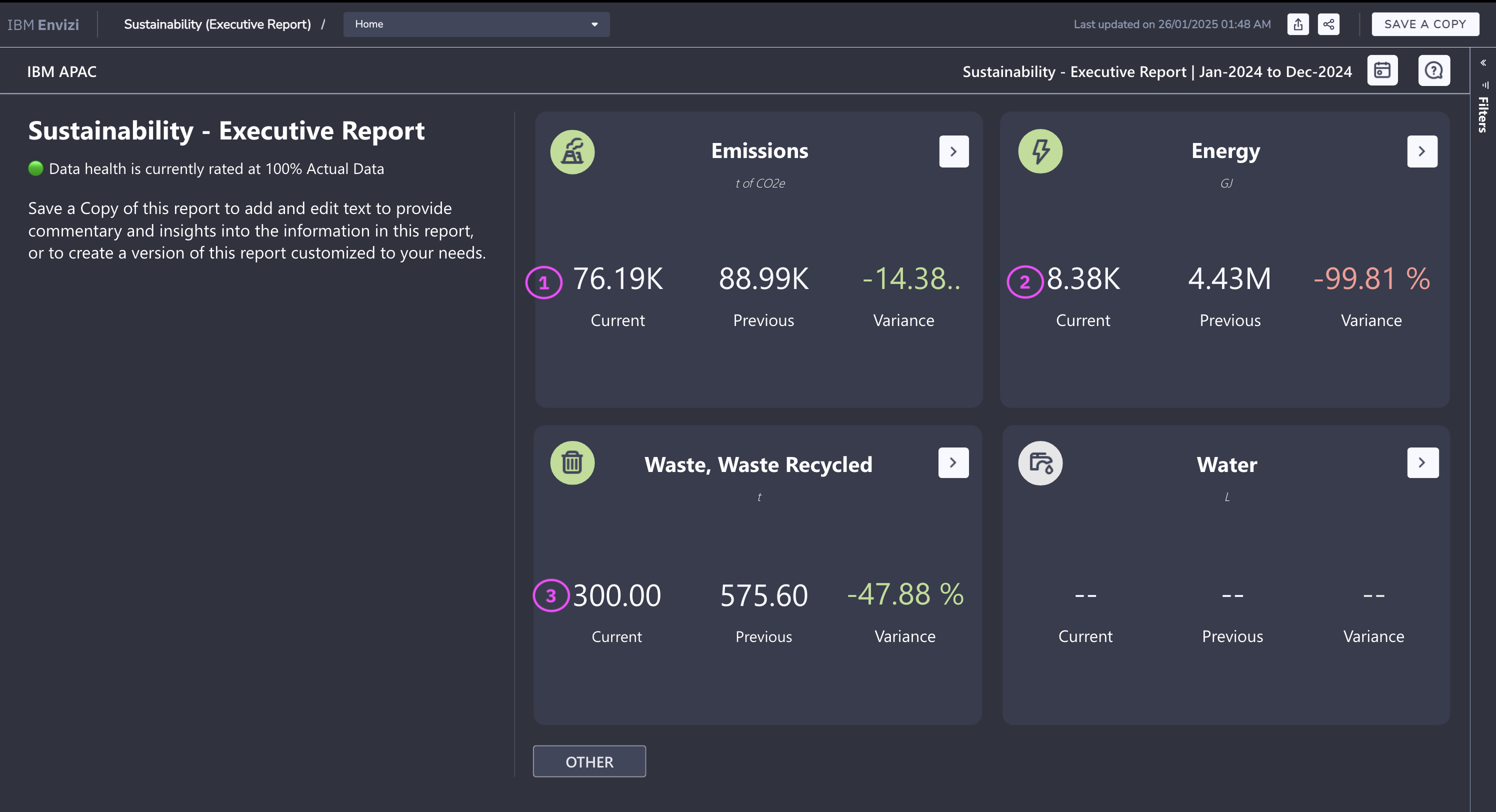
Task: Click the Water faucet icon
Action: 1039,463
